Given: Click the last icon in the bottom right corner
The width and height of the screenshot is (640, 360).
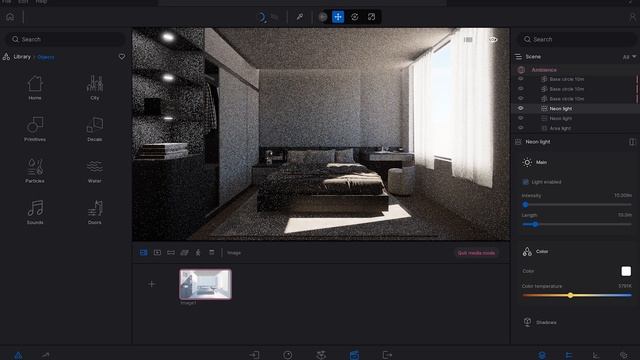Looking at the screenshot, I should pos(623,355).
